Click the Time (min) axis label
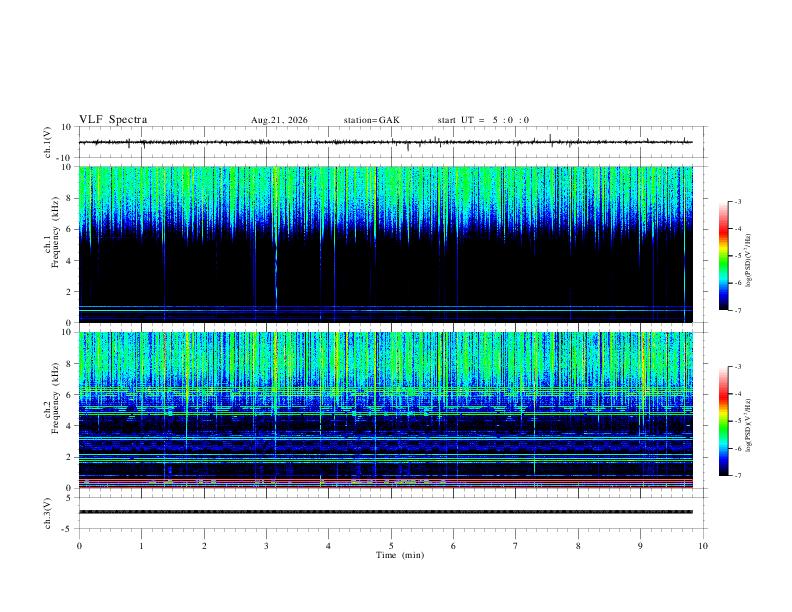Image resolution: width=792 pixels, height=612 pixels. [x=400, y=555]
